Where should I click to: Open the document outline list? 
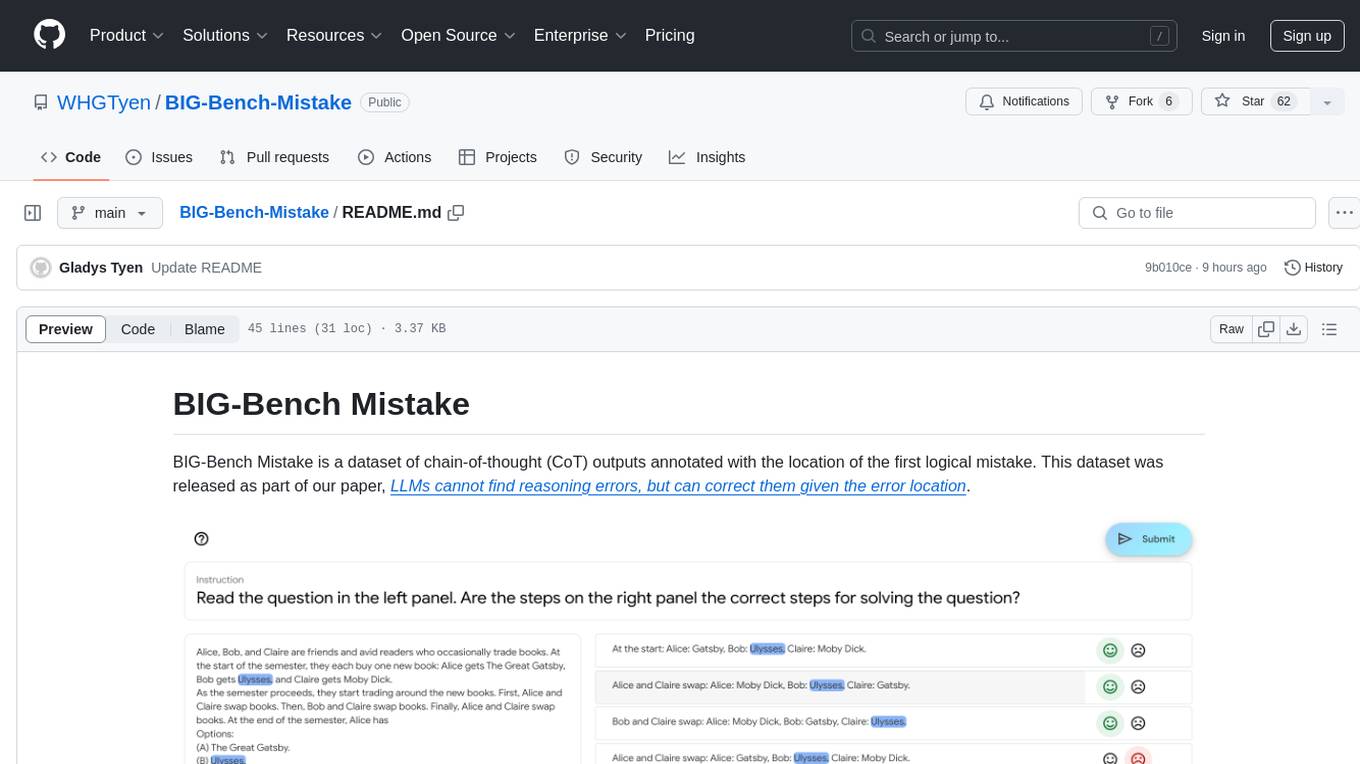(x=1329, y=329)
